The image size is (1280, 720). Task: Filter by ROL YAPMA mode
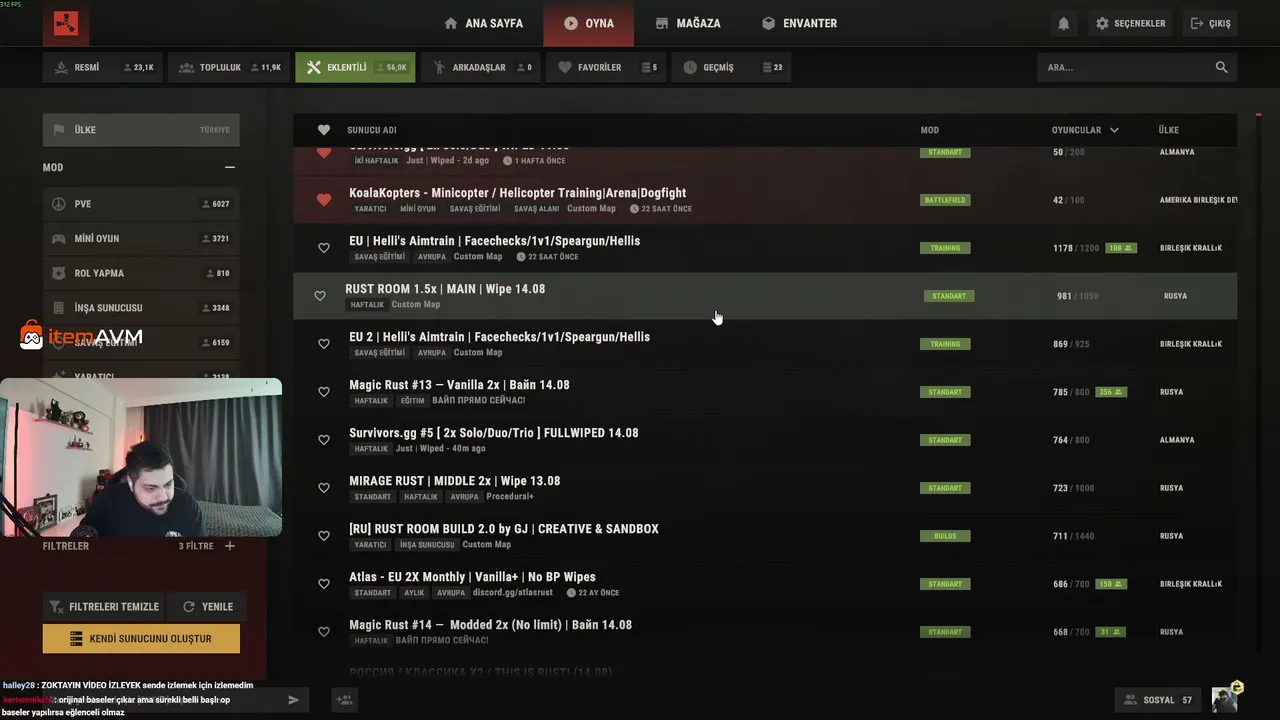coord(141,273)
